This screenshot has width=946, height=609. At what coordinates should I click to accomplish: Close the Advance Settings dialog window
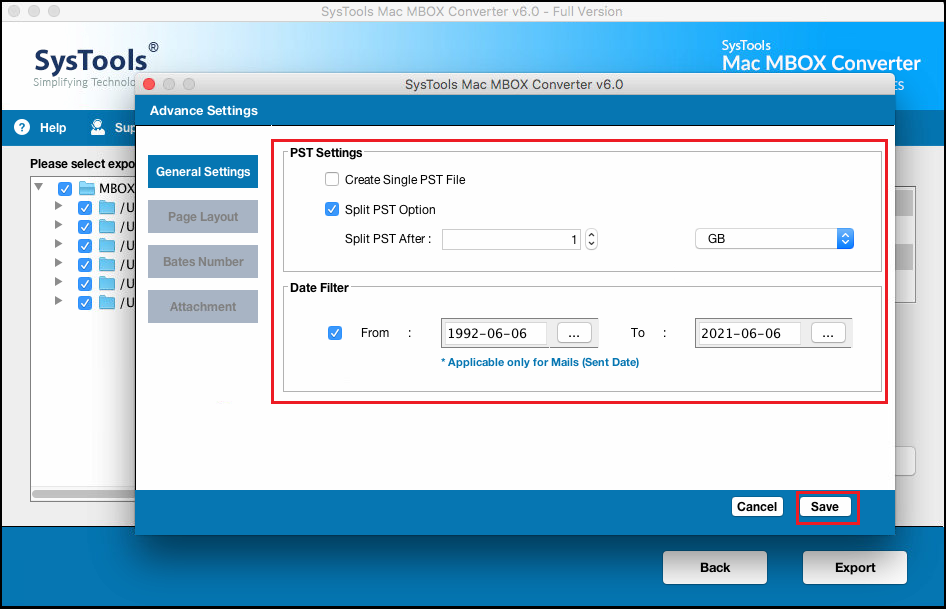tap(149, 84)
